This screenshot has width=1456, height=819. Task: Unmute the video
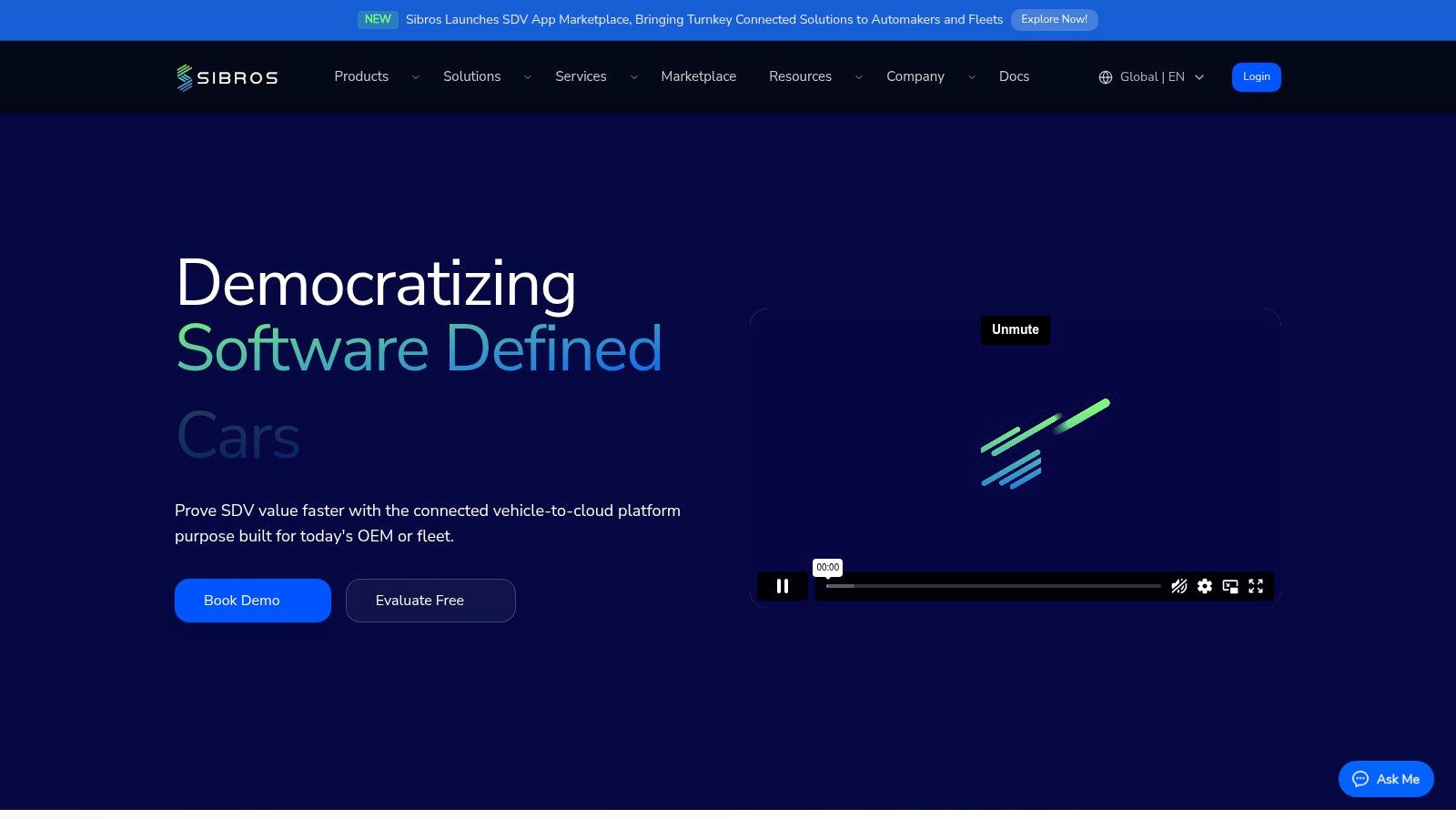pos(1016,329)
